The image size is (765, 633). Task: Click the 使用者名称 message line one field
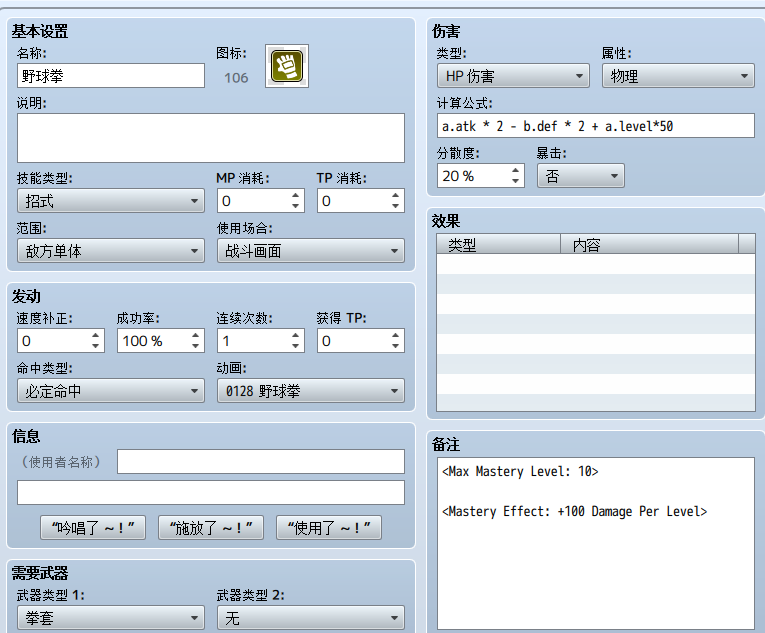click(261, 461)
